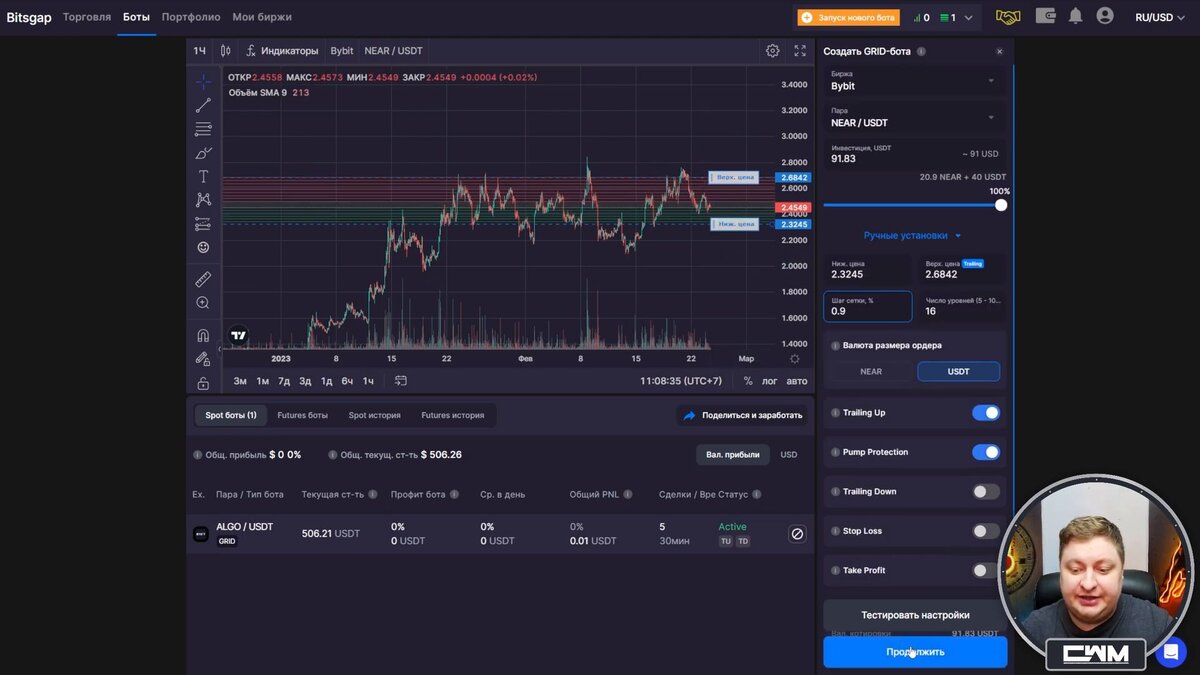The width and height of the screenshot is (1200, 675).
Task: Show info for Создать GRID-бота
Action: tap(921, 51)
